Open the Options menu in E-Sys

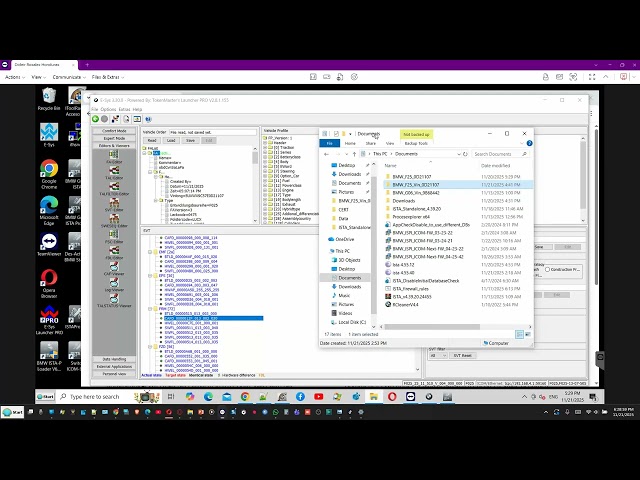(x=108, y=109)
